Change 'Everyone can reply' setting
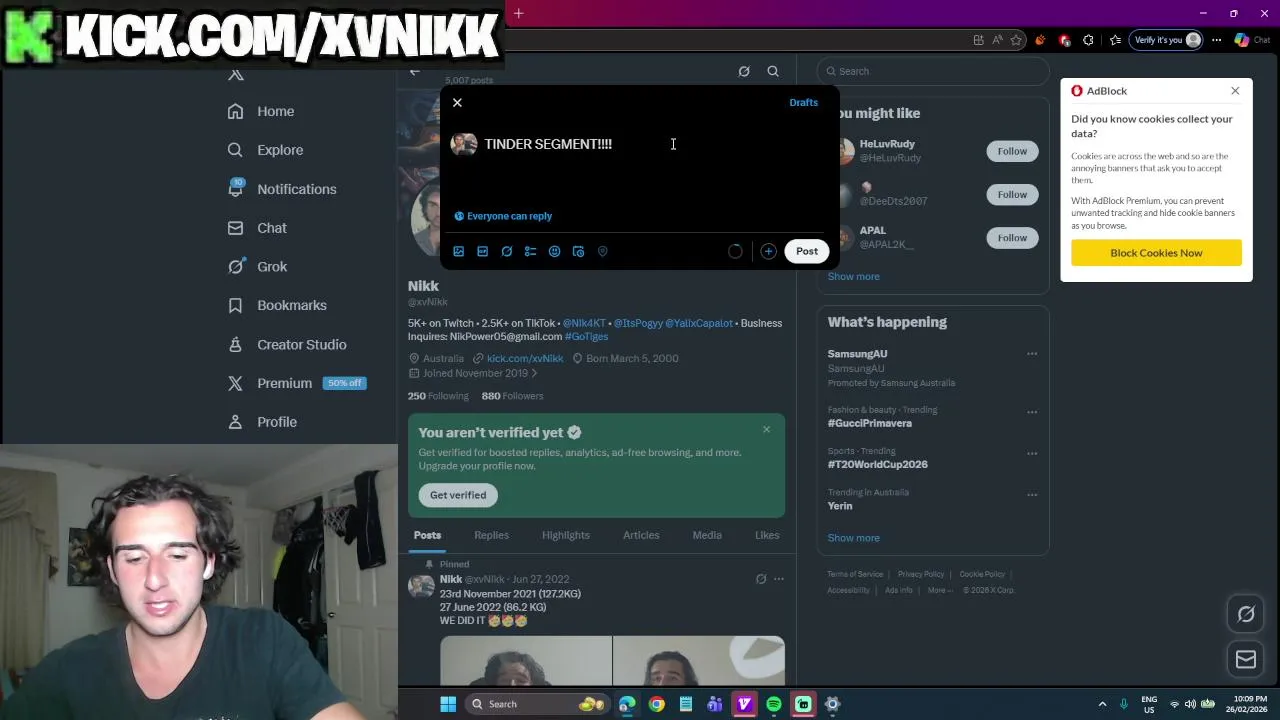Viewport: 1280px width, 720px height. tap(503, 216)
